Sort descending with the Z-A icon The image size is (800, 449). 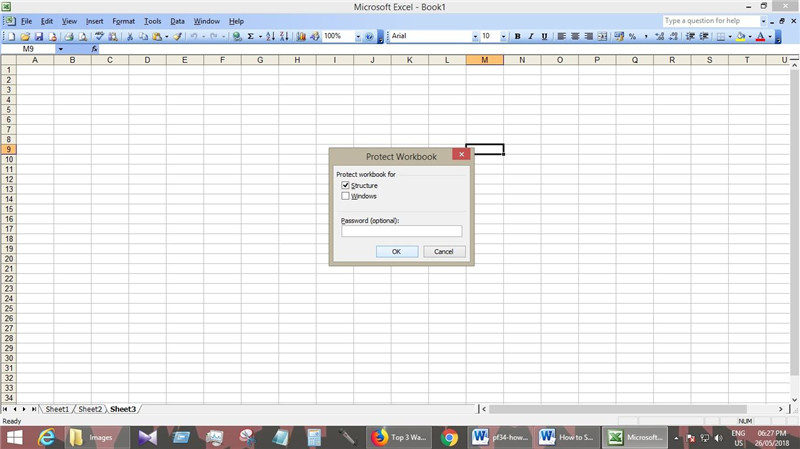[284, 36]
